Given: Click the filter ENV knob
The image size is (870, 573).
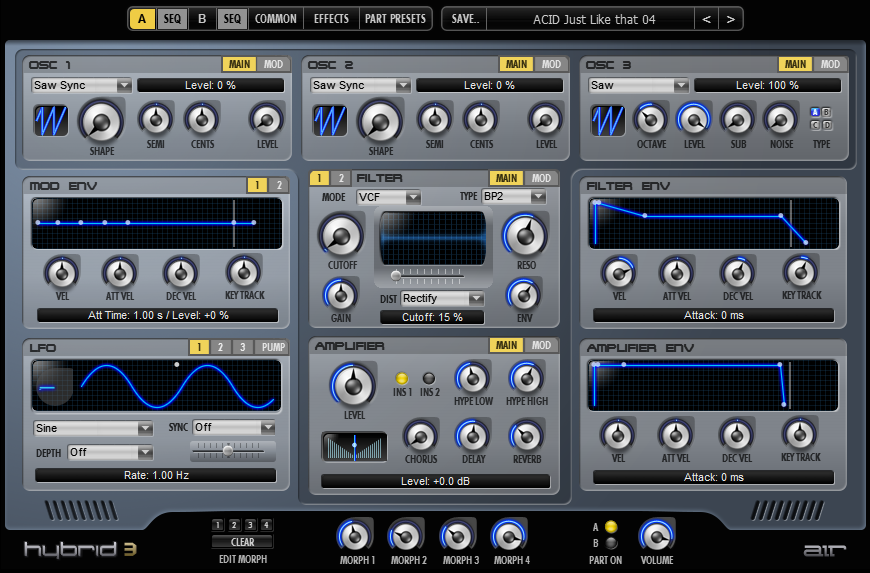Looking at the screenshot, I should 524,295.
